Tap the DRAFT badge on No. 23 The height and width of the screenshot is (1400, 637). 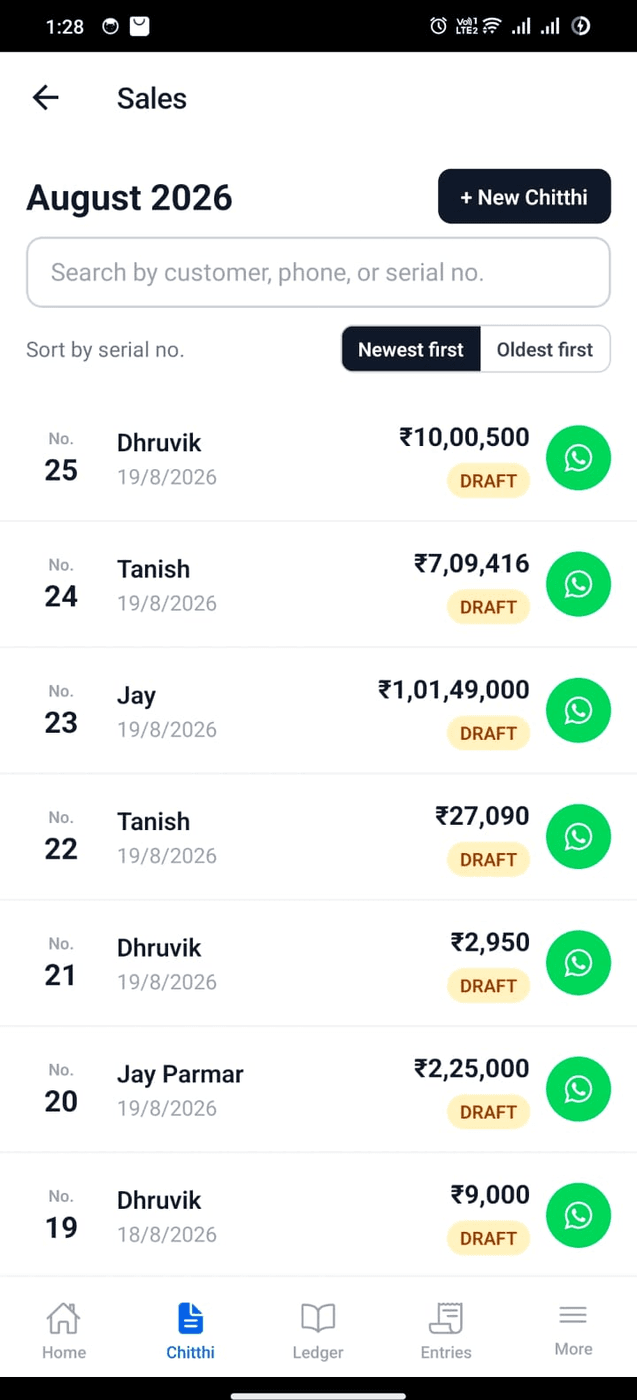pos(488,733)
